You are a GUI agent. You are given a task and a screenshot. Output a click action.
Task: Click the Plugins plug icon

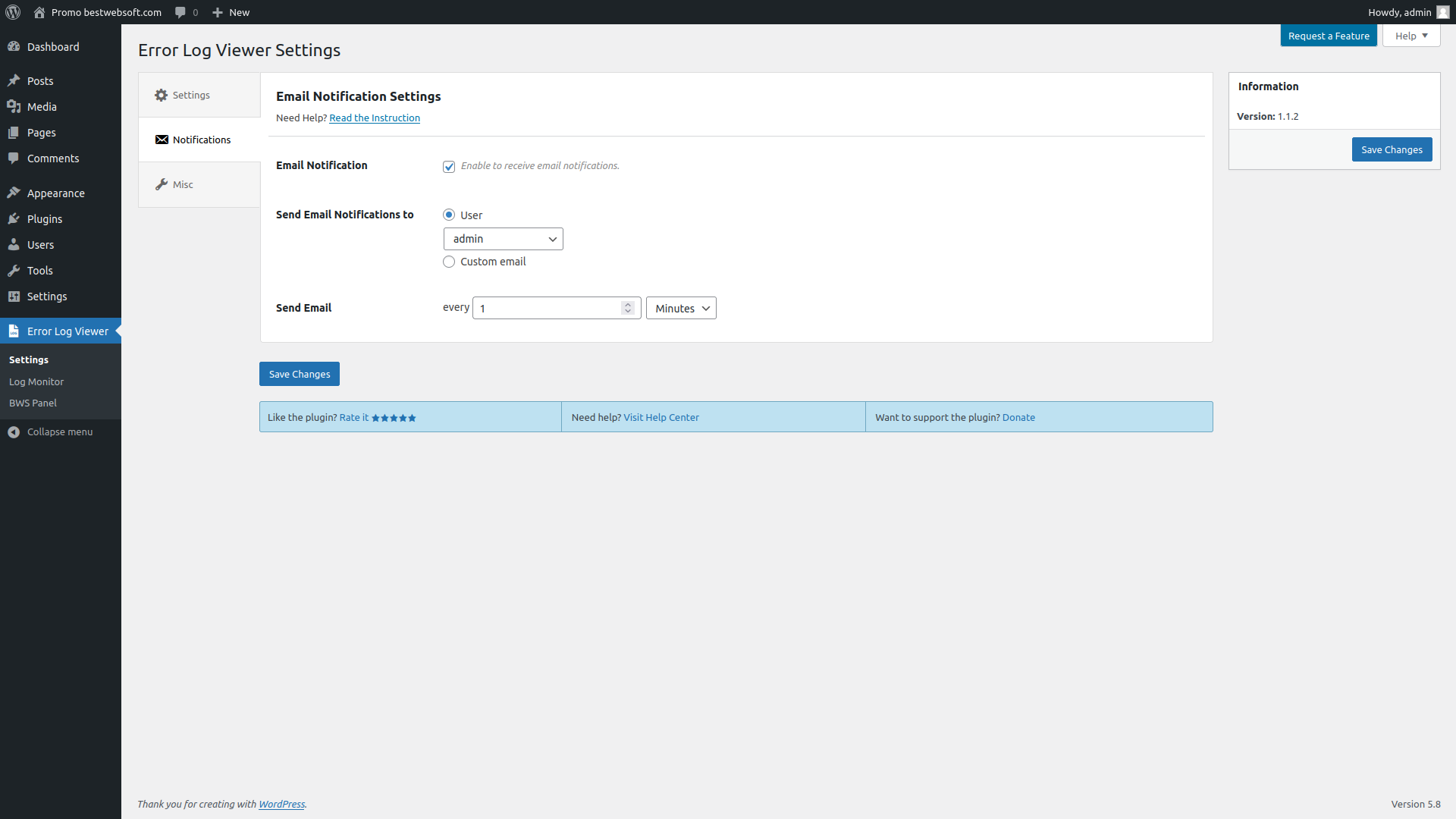click(x=14, y=219)
